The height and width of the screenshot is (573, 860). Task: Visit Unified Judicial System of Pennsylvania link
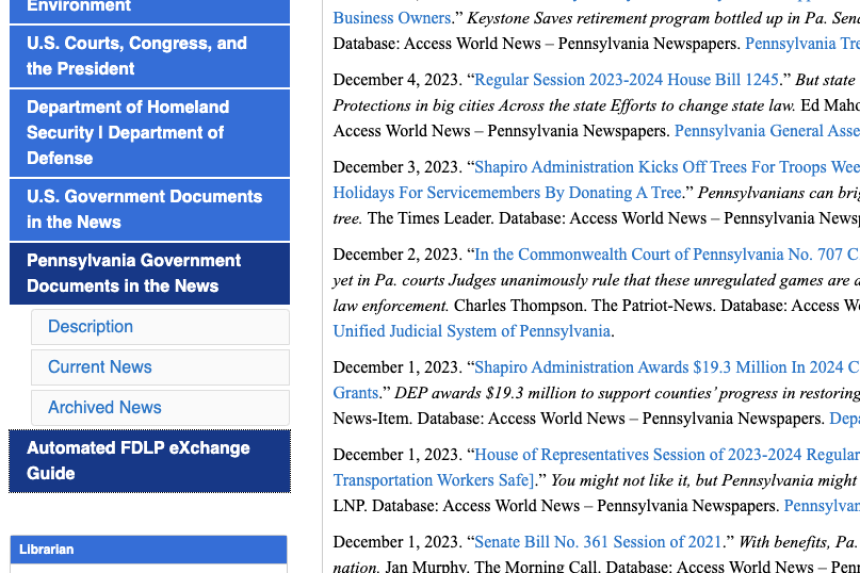click(x=472, y=331)
